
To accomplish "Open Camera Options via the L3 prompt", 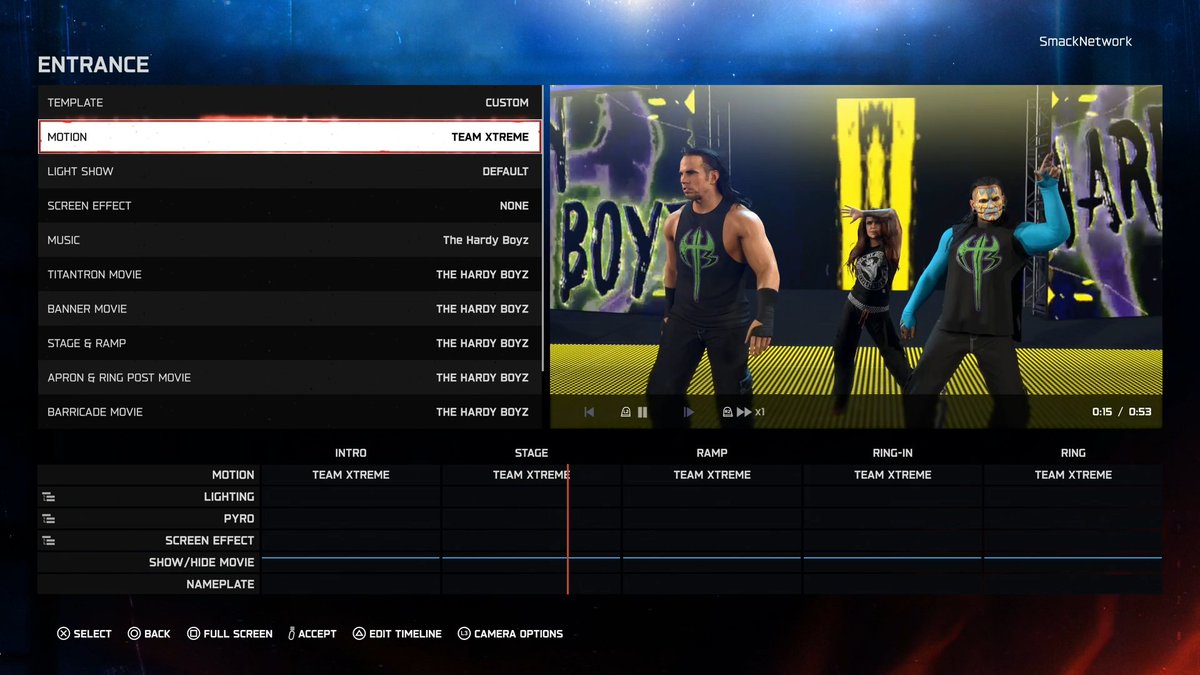I will [x=510, y=634].
